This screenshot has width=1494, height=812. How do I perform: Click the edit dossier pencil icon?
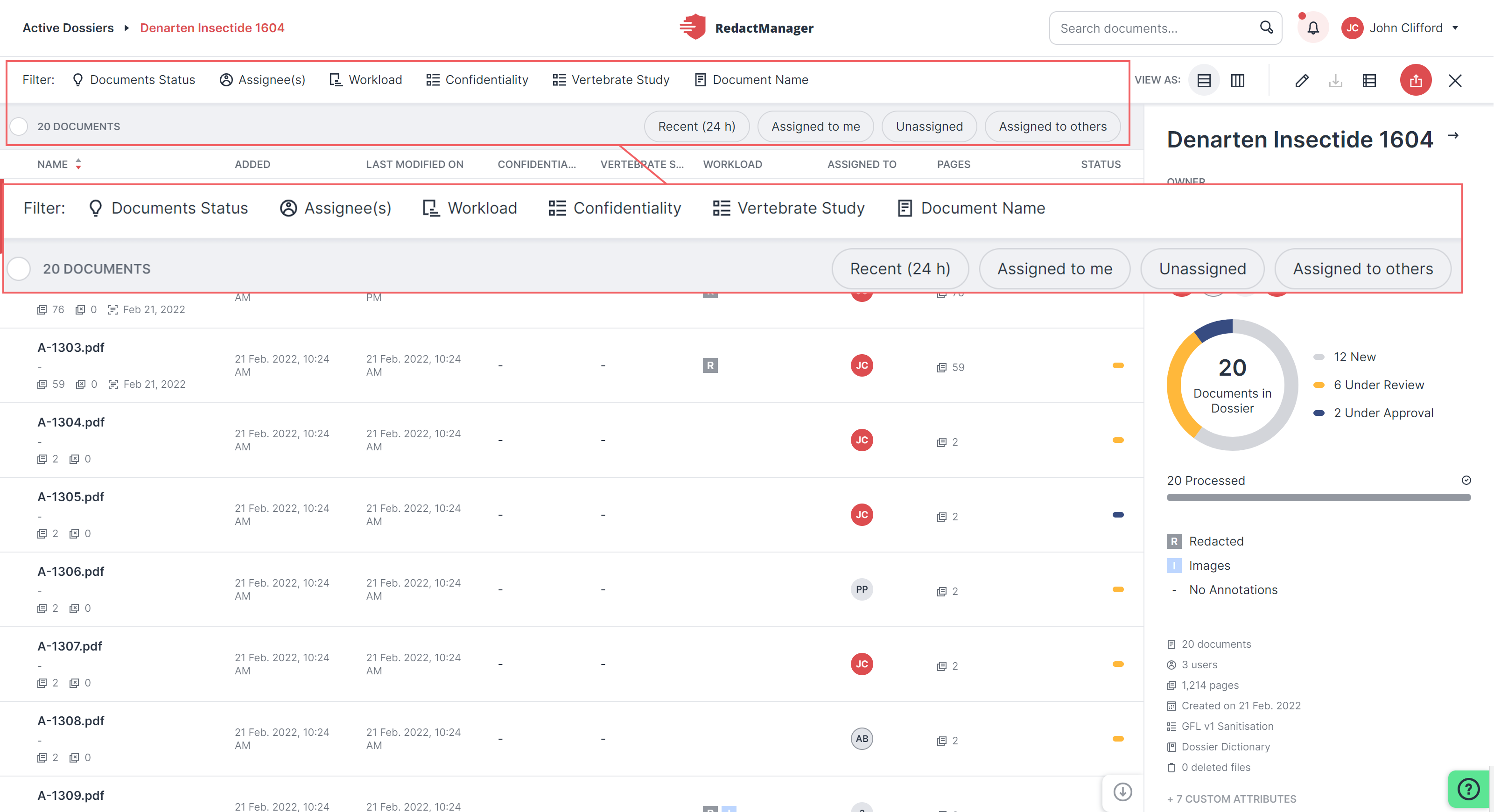coord(1301,80)
